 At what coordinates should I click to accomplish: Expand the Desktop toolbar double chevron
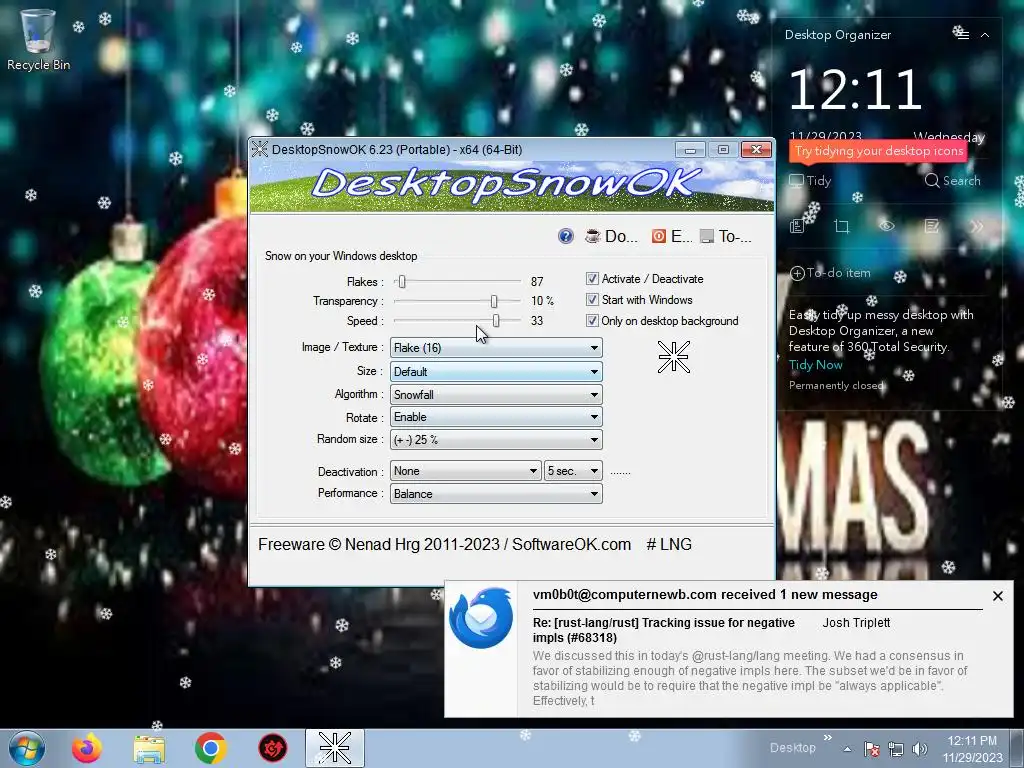click(x=828, y=738)
